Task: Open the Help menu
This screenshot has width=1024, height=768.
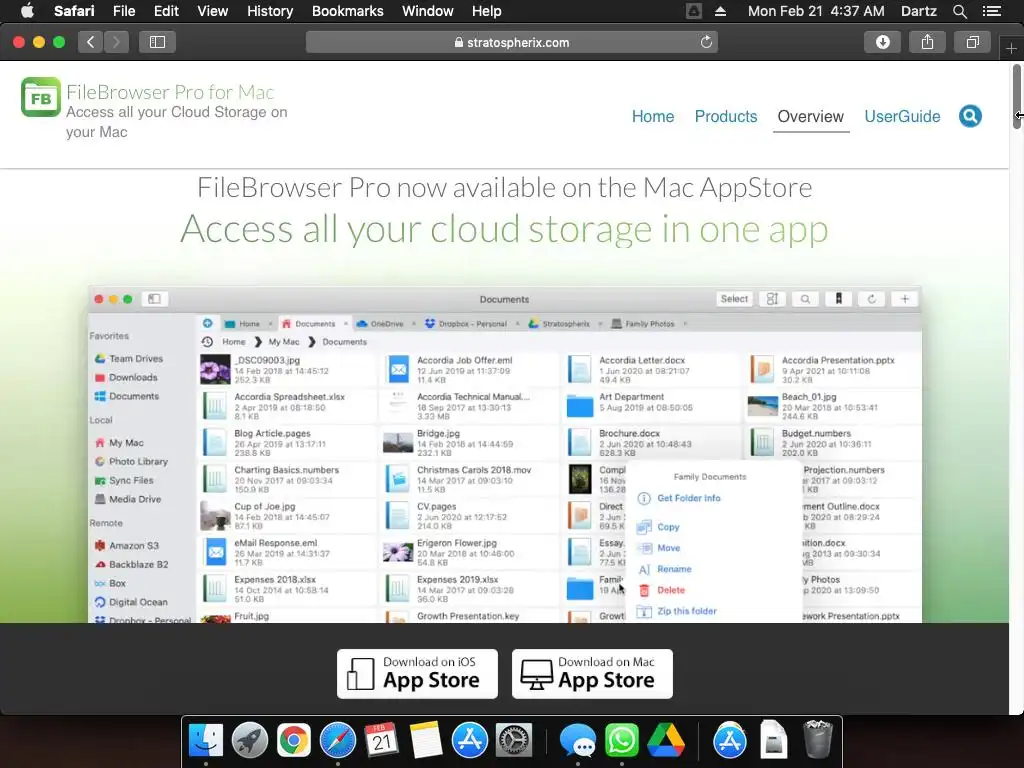Action: [x=487, y=11]
